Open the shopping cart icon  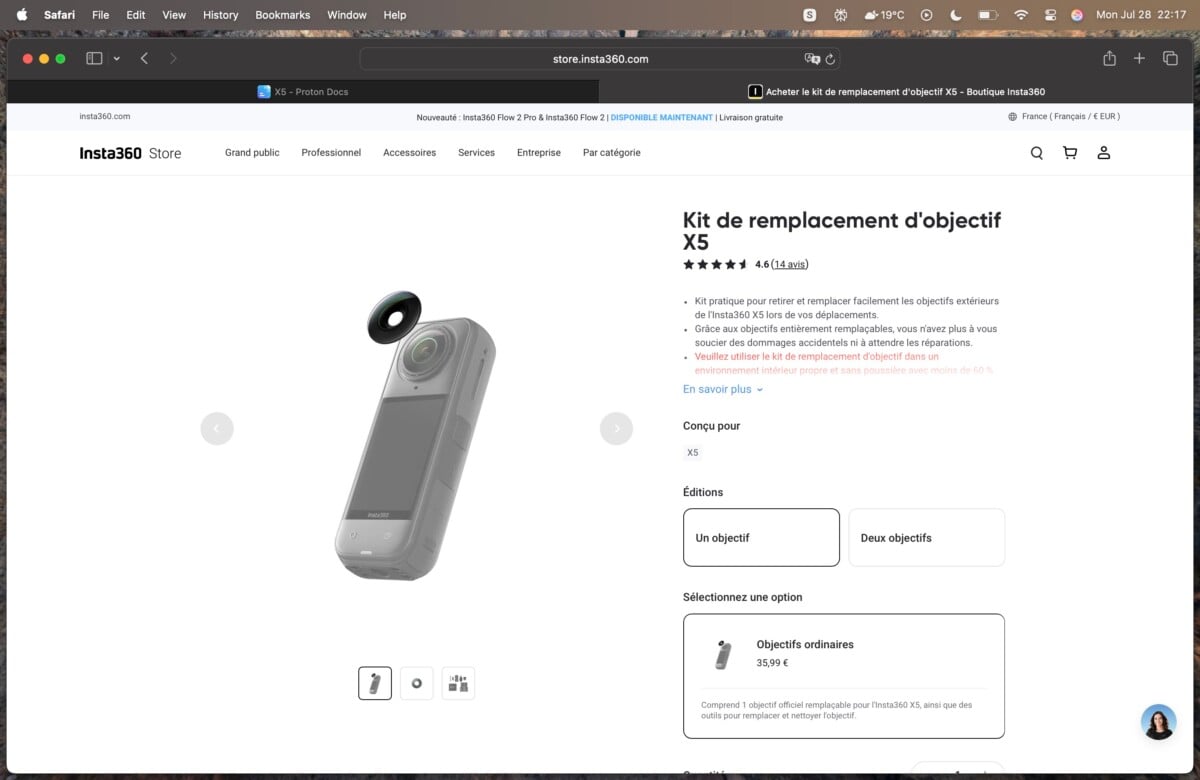[1070, 153]
